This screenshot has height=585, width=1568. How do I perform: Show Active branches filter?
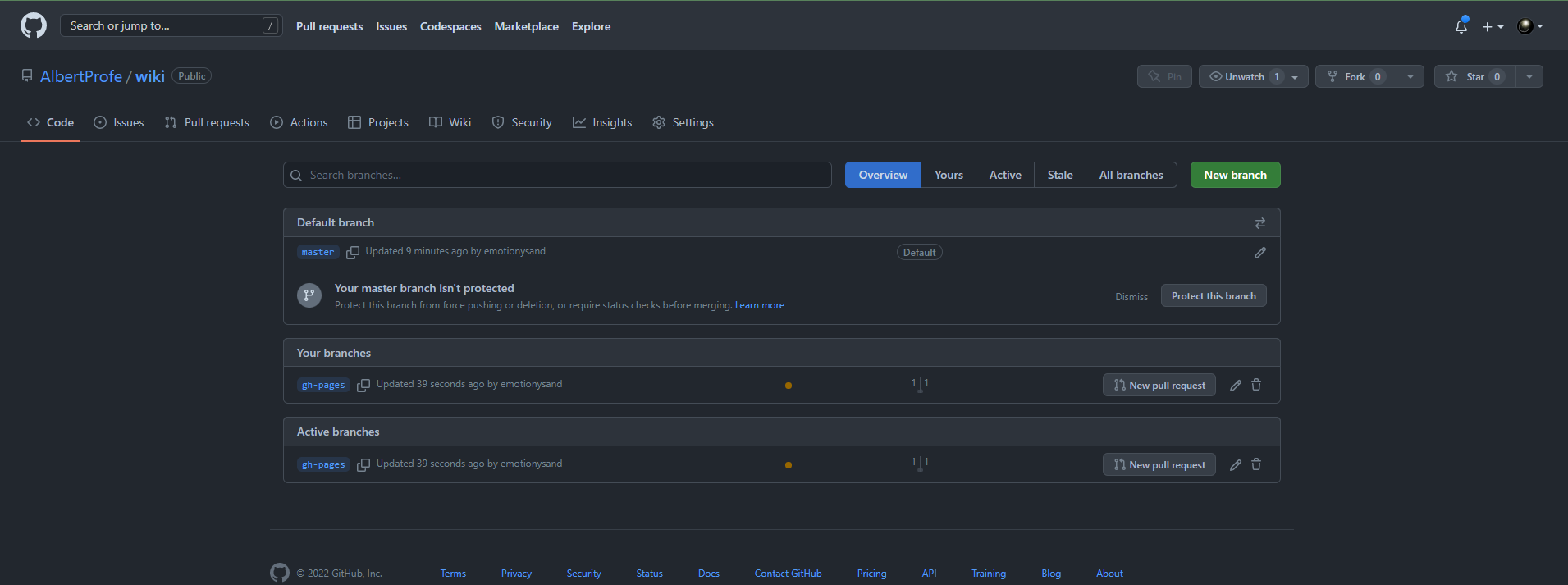coord(1005,175)
